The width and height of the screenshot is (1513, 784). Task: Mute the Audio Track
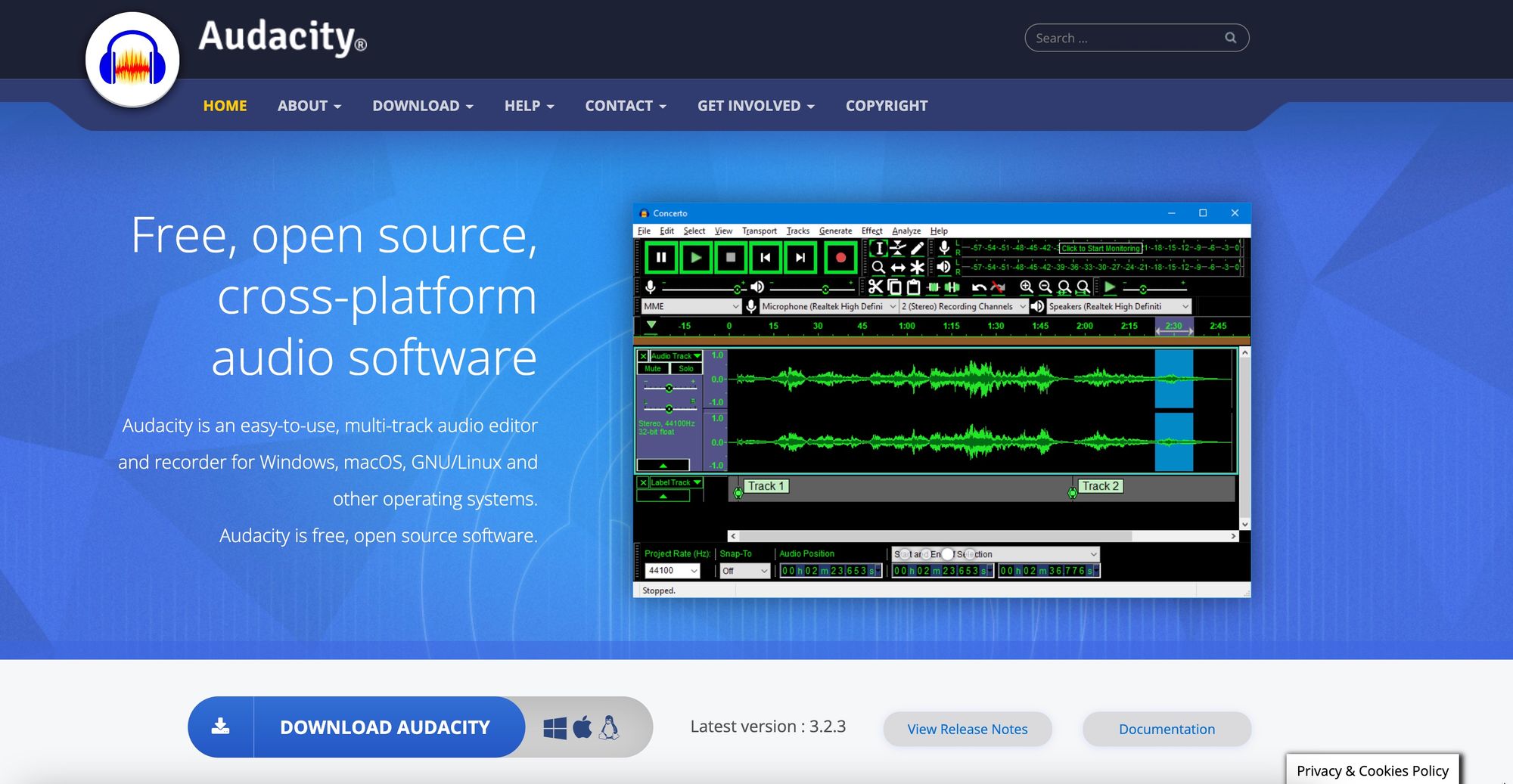[652, 368]
